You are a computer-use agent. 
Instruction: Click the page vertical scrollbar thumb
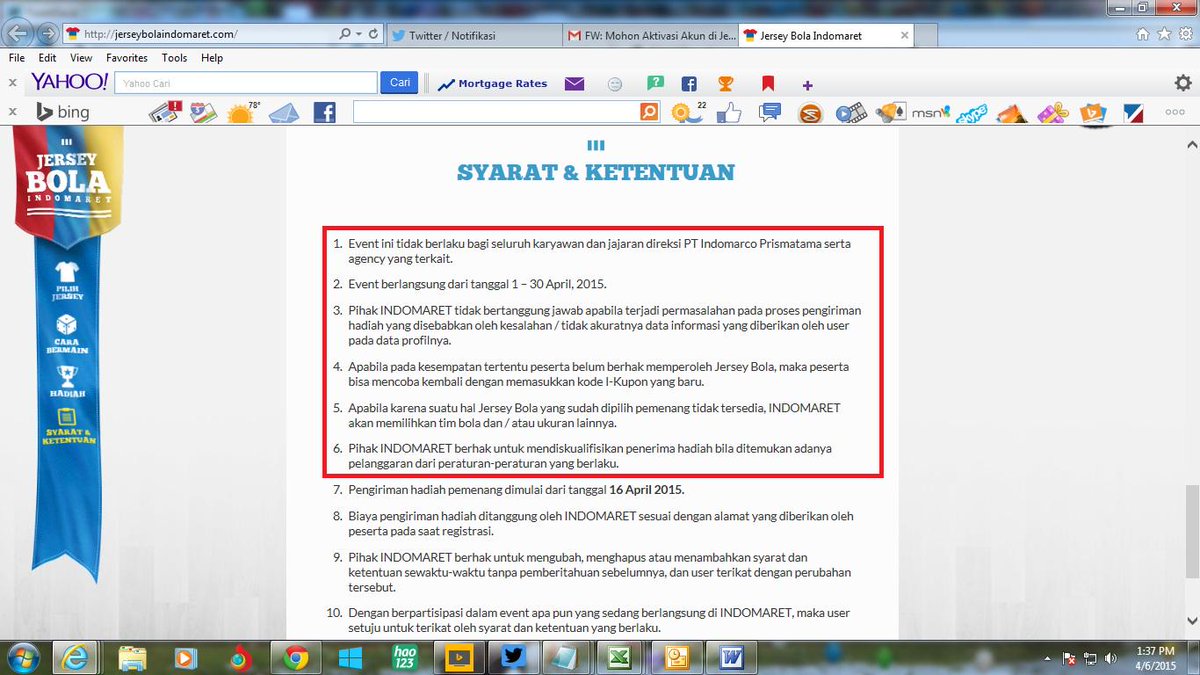pos(1191,533)
